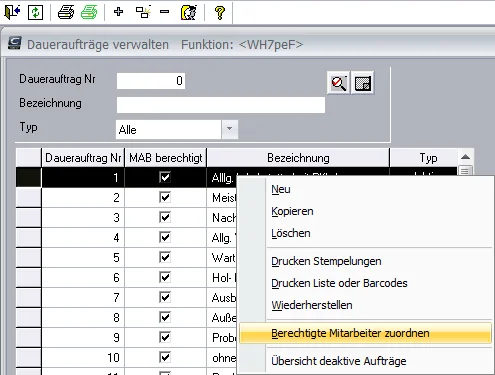This screenshot has width=495, height=375.
Task: Toggle MAB berechtigt checkbox in row 1
Action: pyautogui.click(x=165, y=177)
